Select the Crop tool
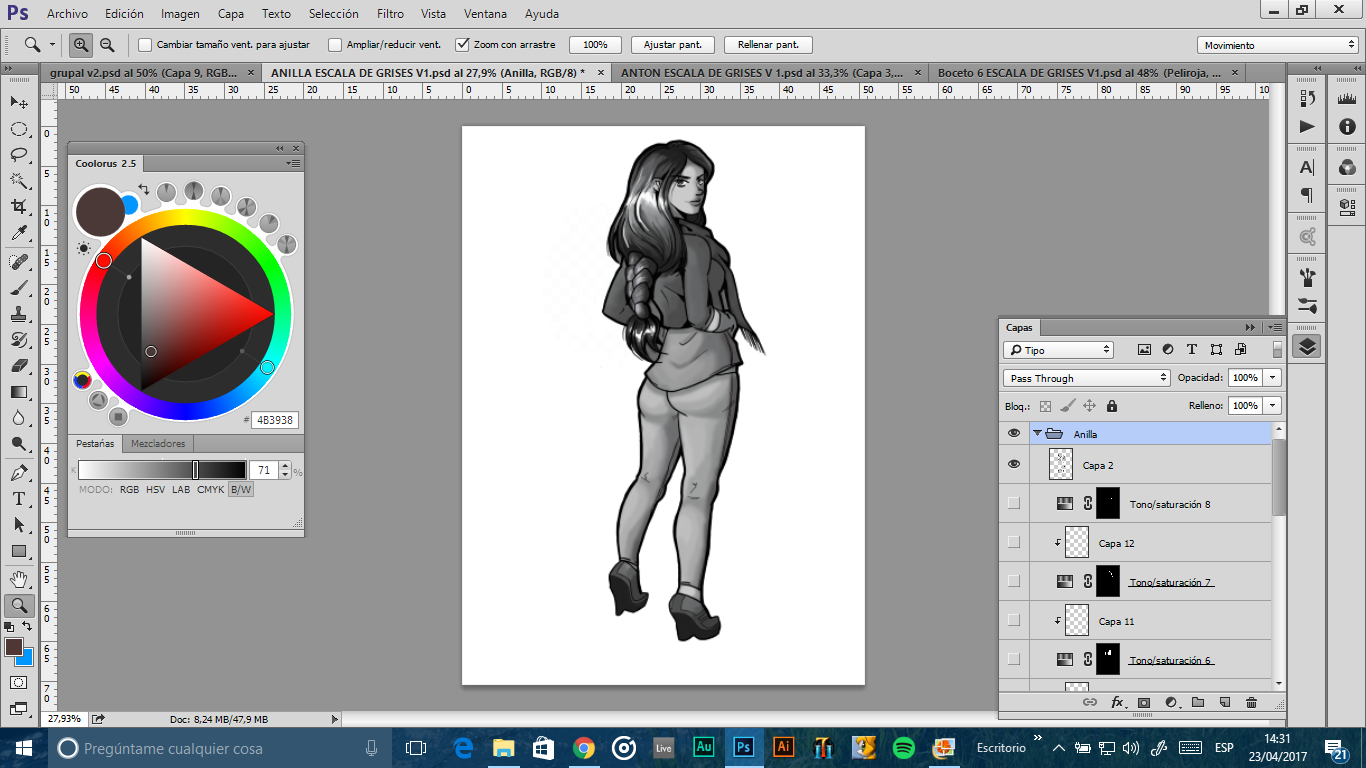The height and width of the screenshot is (768, 1366). [19, 207]
